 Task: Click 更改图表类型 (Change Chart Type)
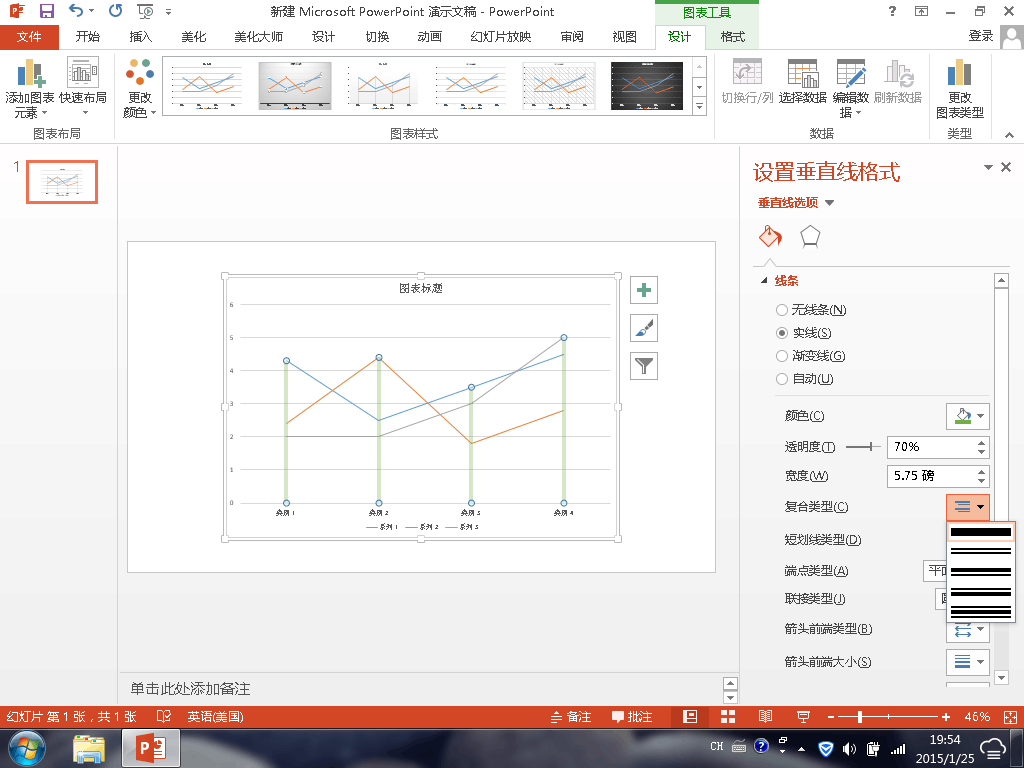pos(959,89)
